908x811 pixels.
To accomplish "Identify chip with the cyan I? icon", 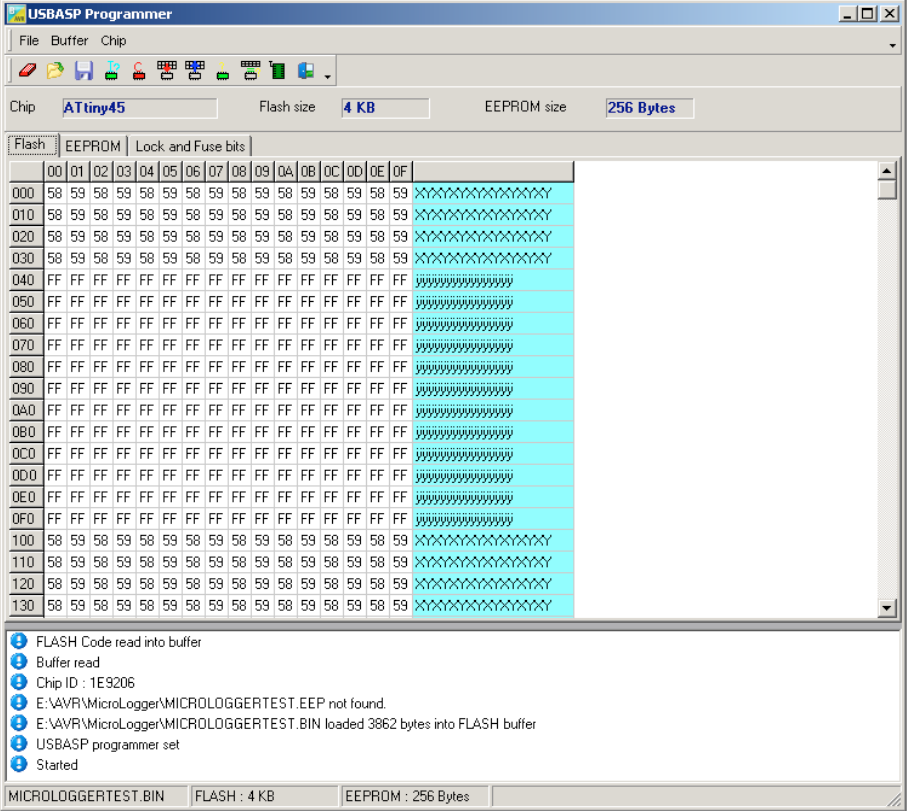I will (112, 71).
